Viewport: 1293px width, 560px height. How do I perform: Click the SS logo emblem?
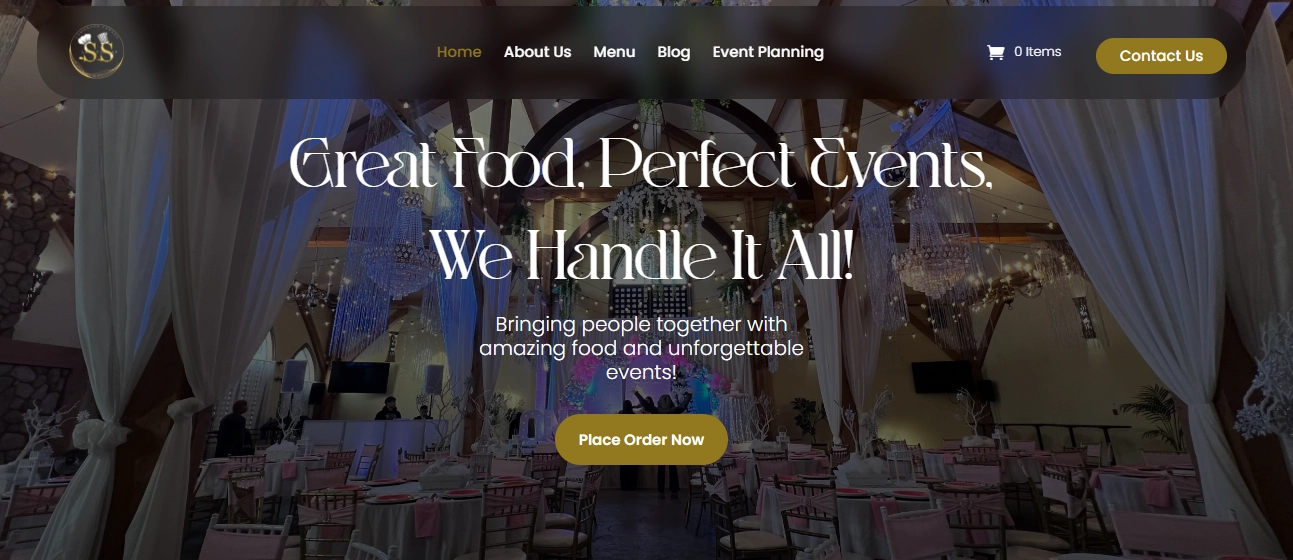point(97,52)
